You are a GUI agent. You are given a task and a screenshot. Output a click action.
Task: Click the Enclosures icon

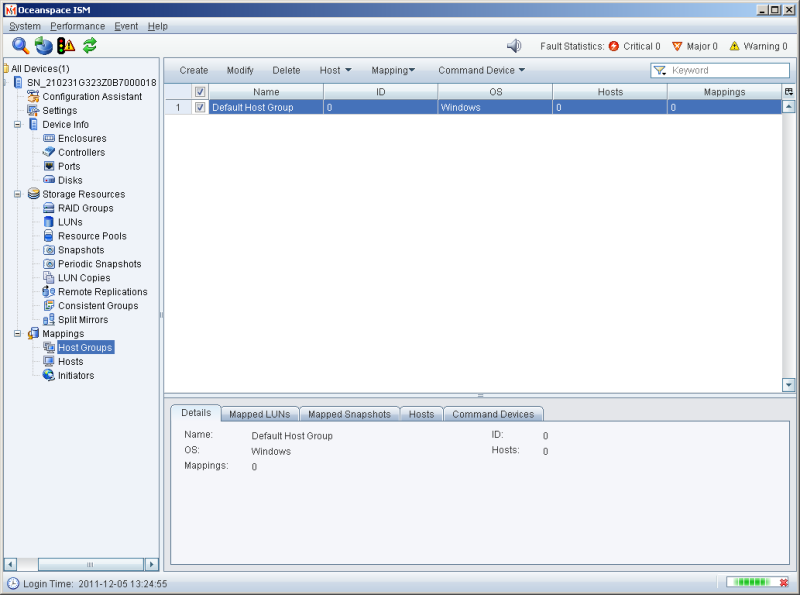click(49, 138)
